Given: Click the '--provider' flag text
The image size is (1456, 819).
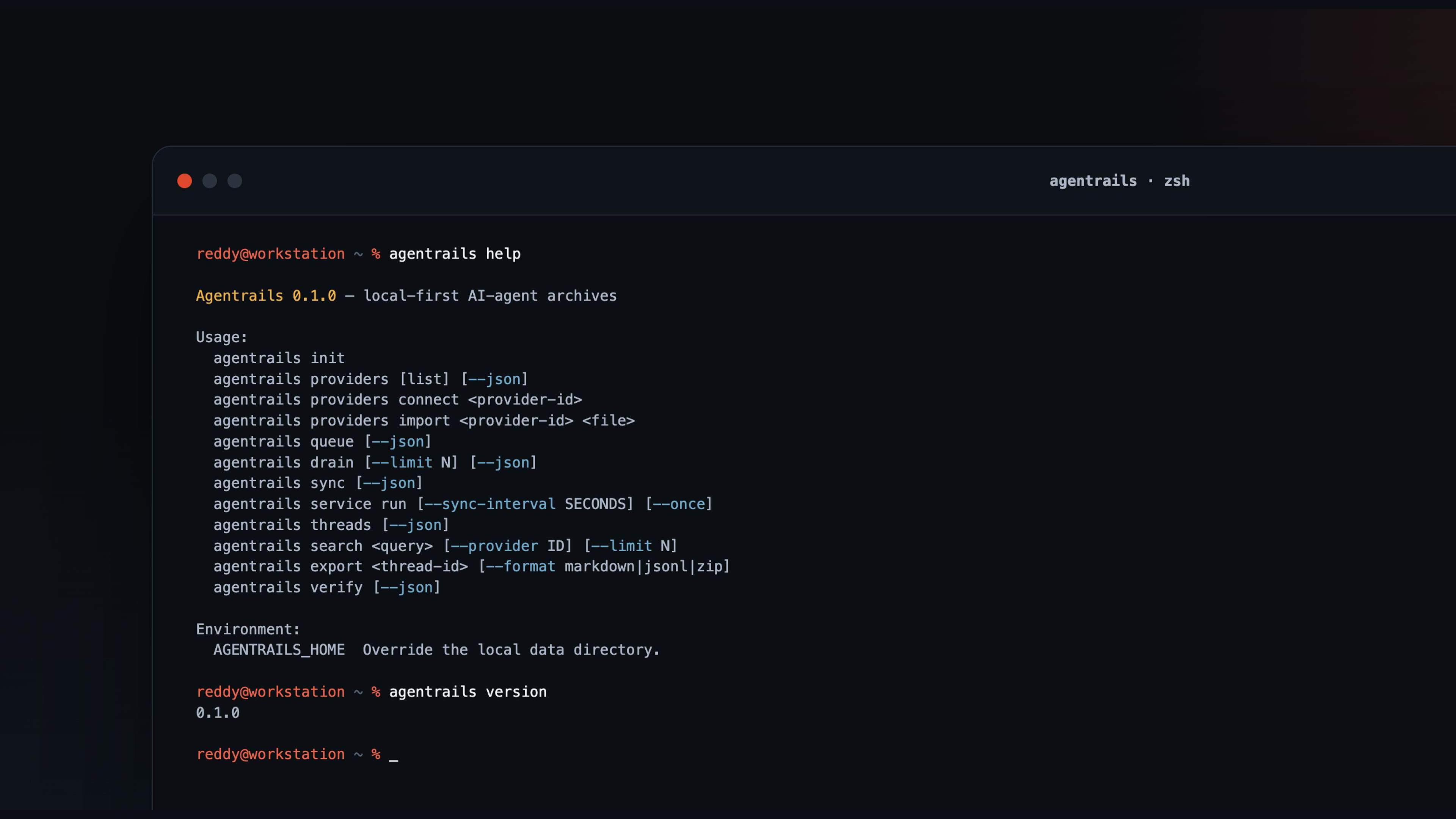Looking at the screenshot, I should (494, 546).
